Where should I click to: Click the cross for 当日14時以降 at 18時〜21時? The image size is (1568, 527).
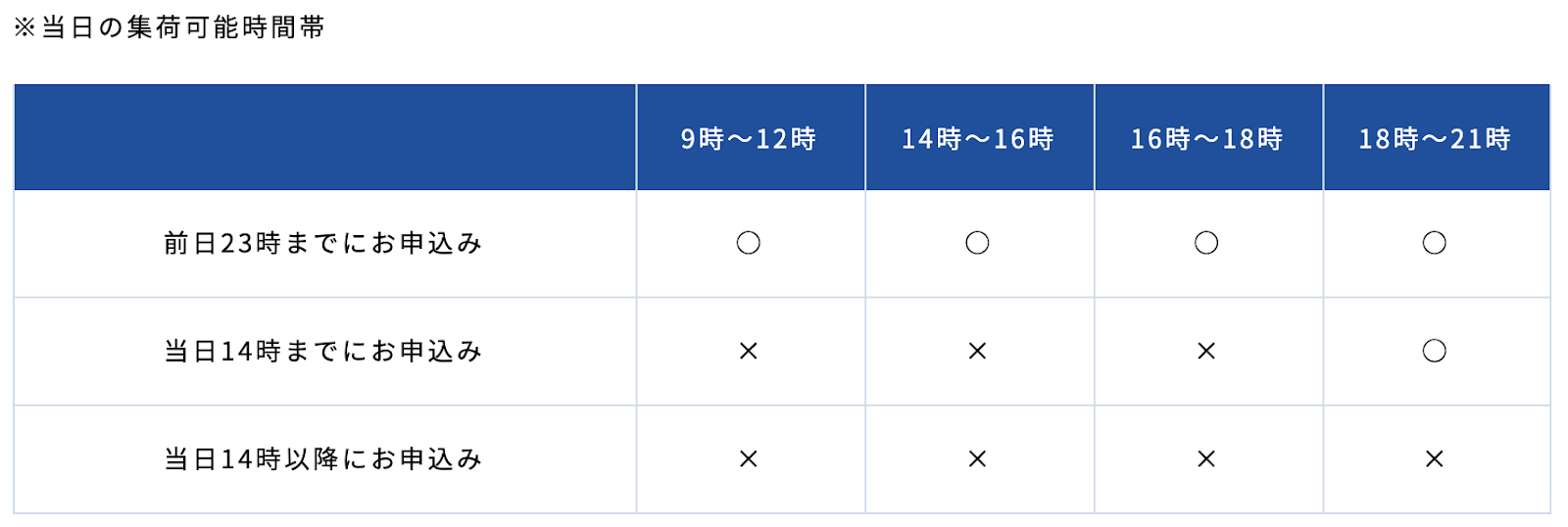[x=1435, y=458]
